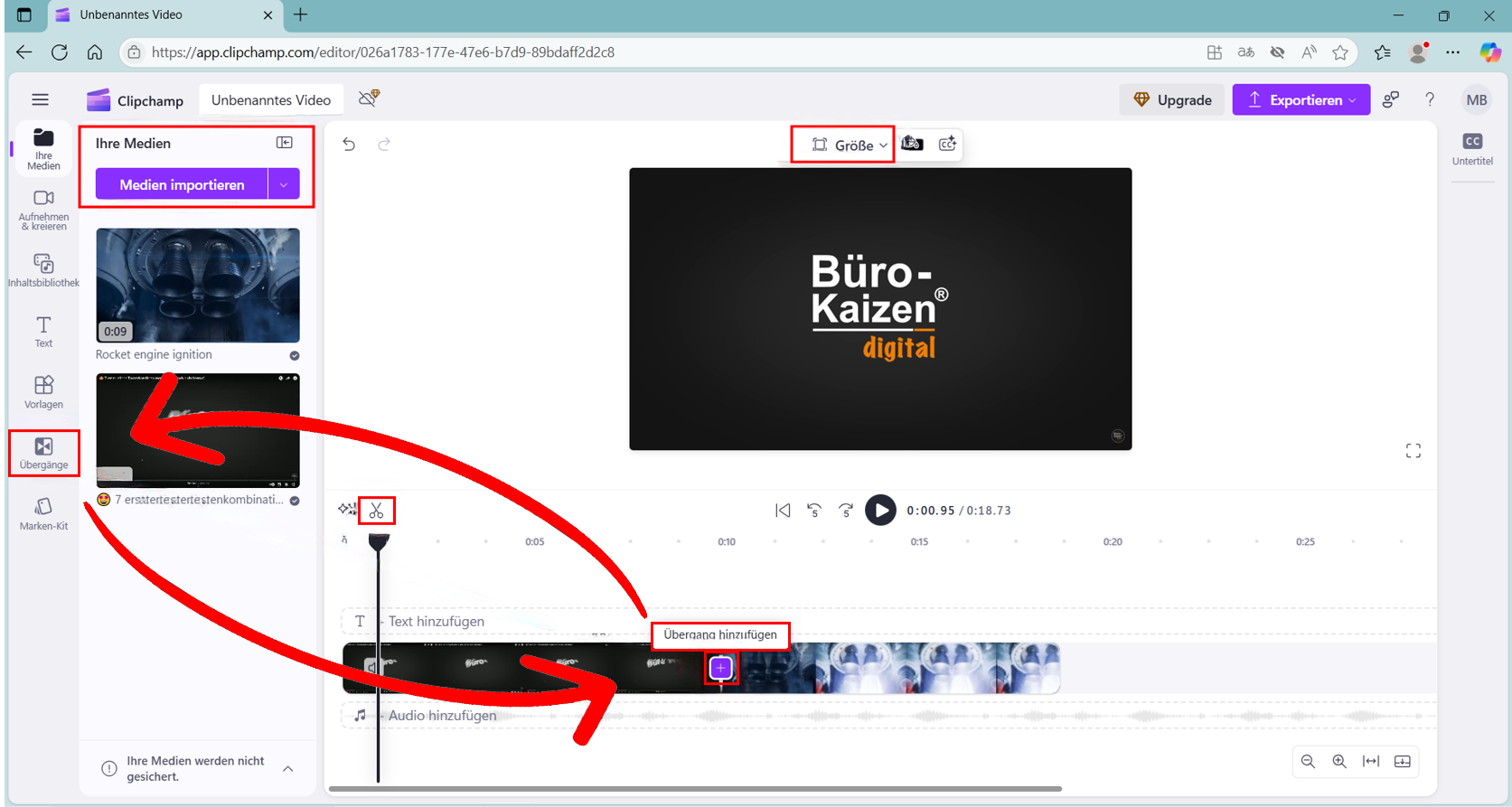Click the timeline layout icon beside zoom controls
This screenshot has width=1512, height=807.
(x=1403, y=762)
